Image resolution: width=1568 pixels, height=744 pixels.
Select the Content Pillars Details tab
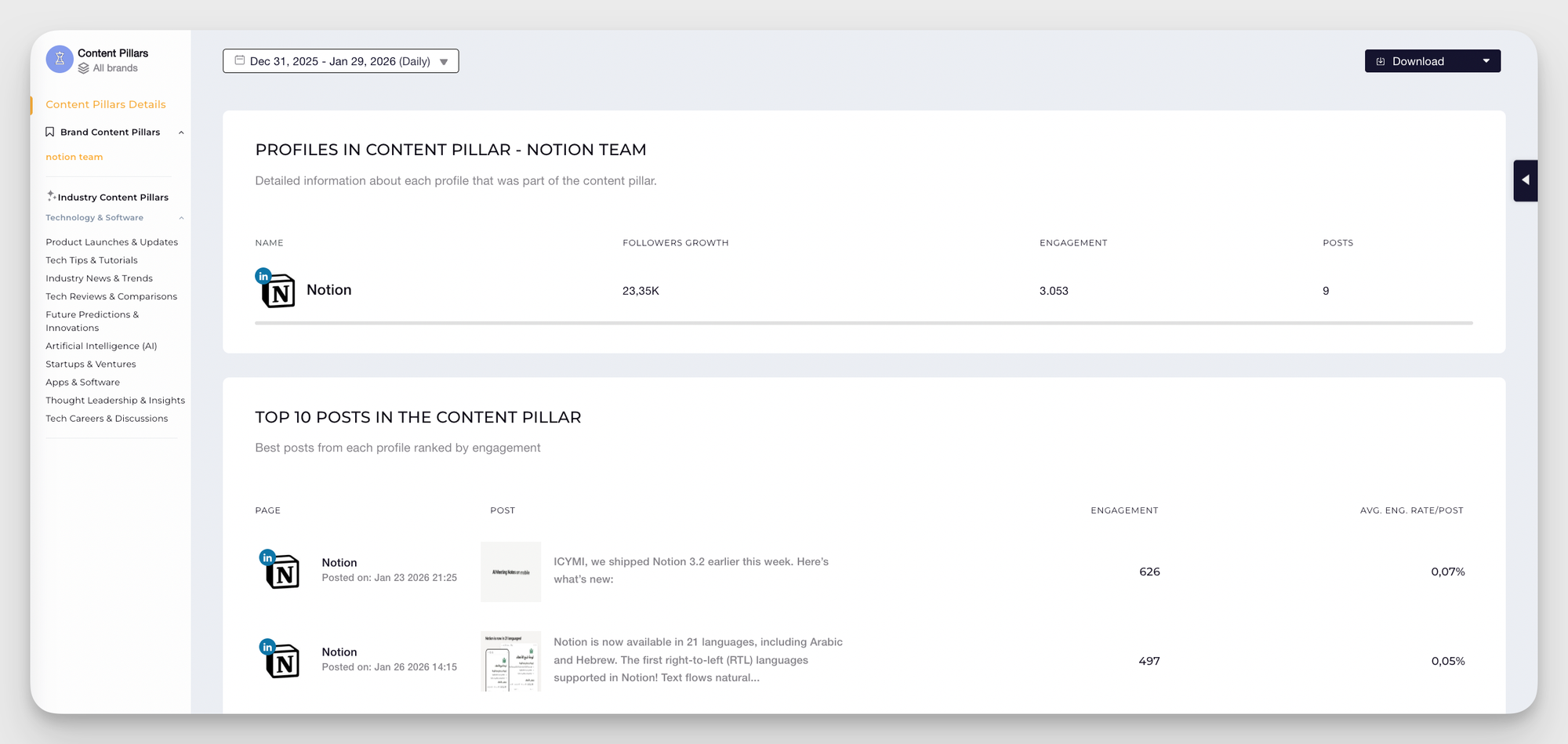click(x=106, y=104)
